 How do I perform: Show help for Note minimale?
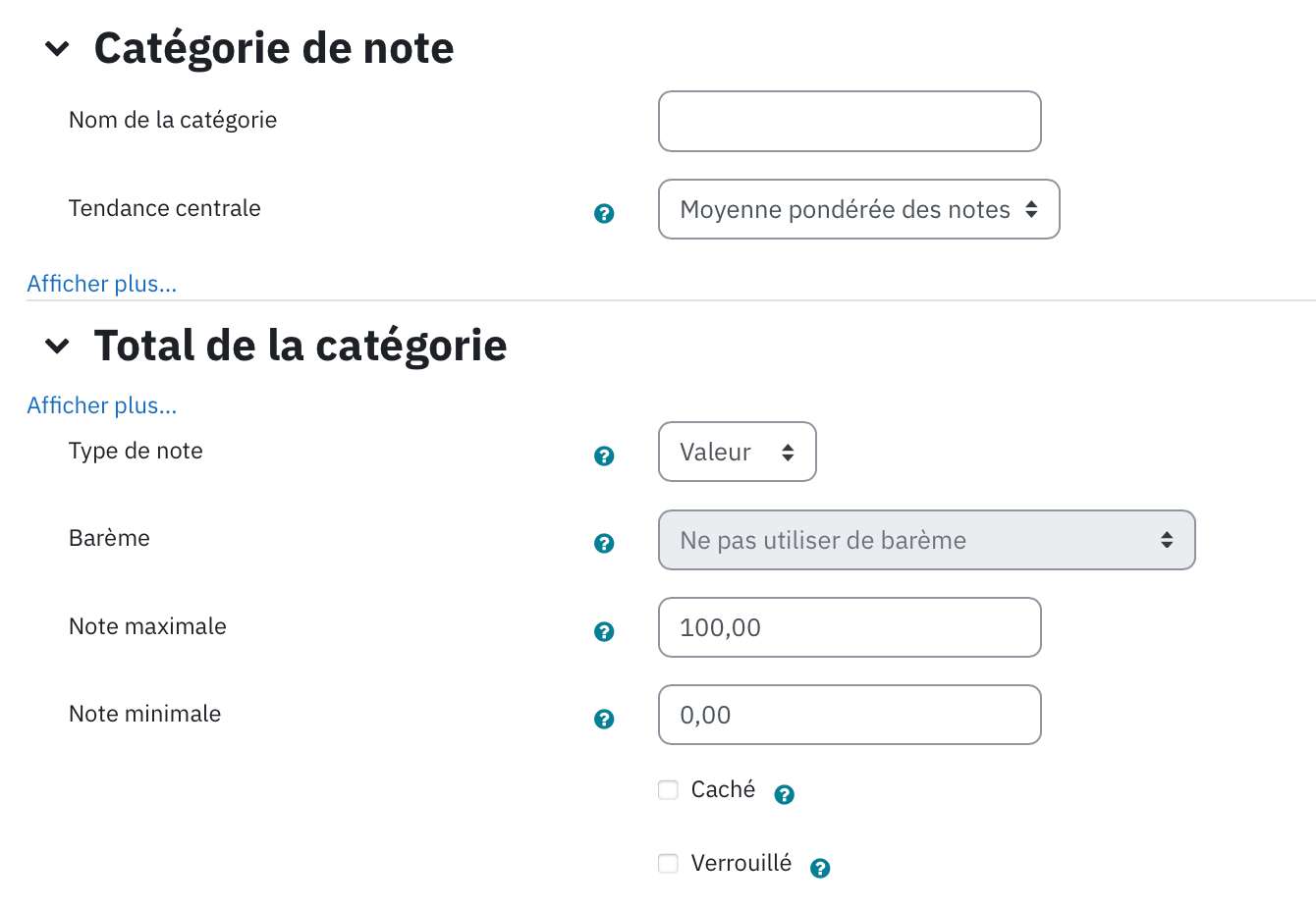tap(604, 719)
